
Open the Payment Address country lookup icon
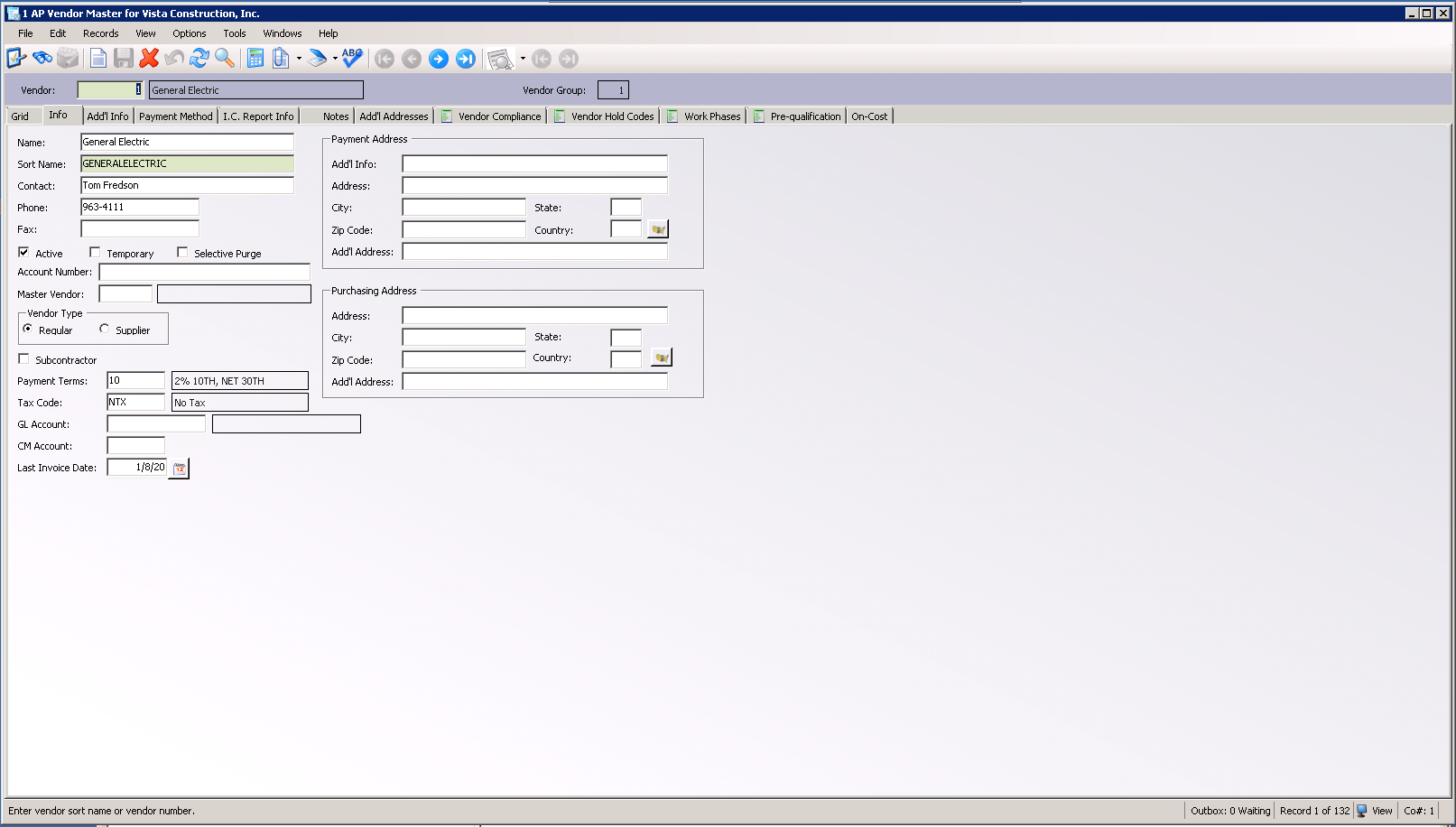tap(658, 229)
